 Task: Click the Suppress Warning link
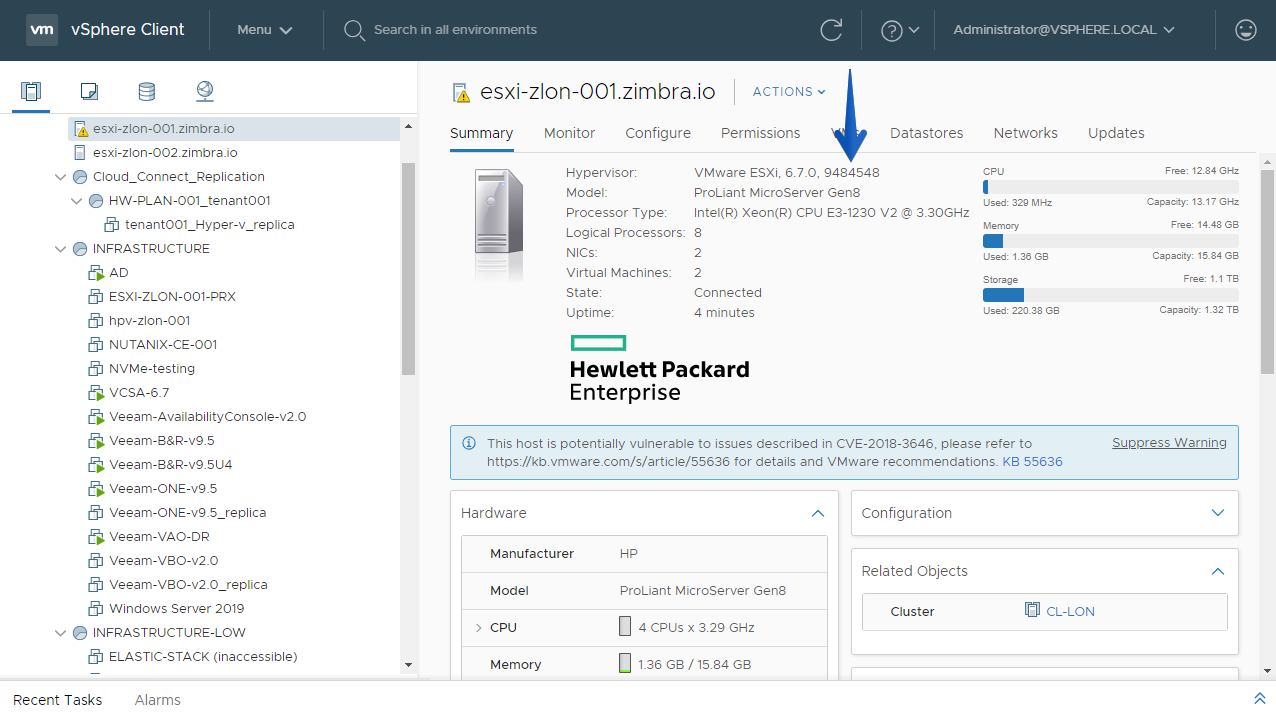tap(1169, 443)
